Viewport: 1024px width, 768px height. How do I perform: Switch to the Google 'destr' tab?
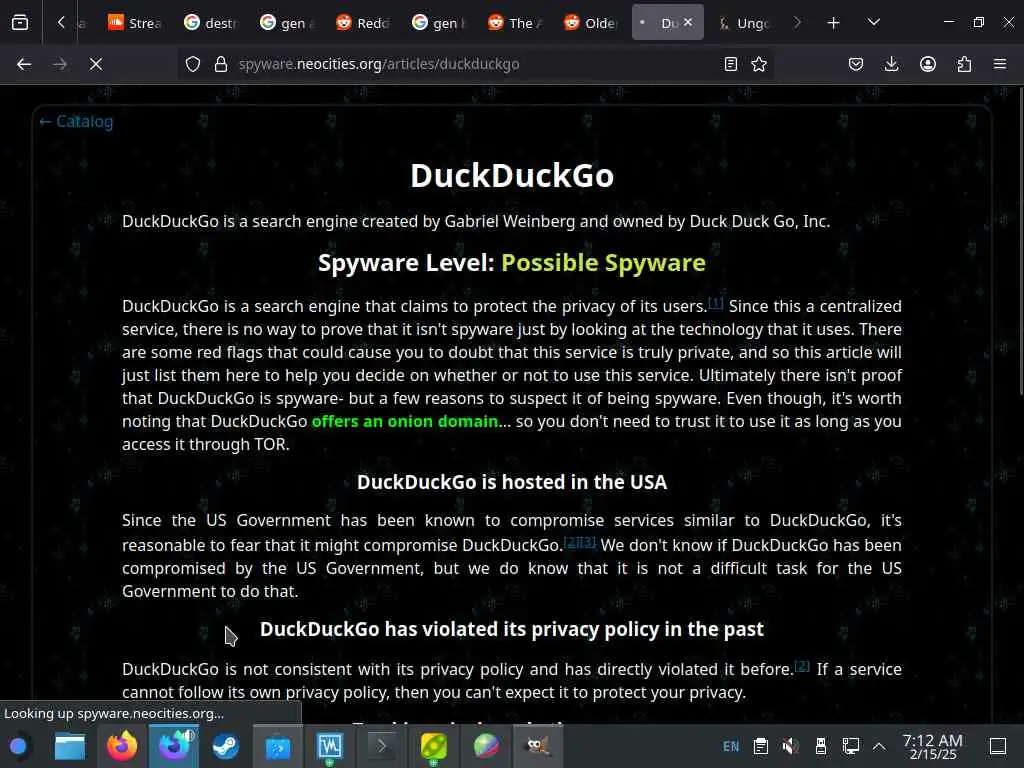click(210, 23)
